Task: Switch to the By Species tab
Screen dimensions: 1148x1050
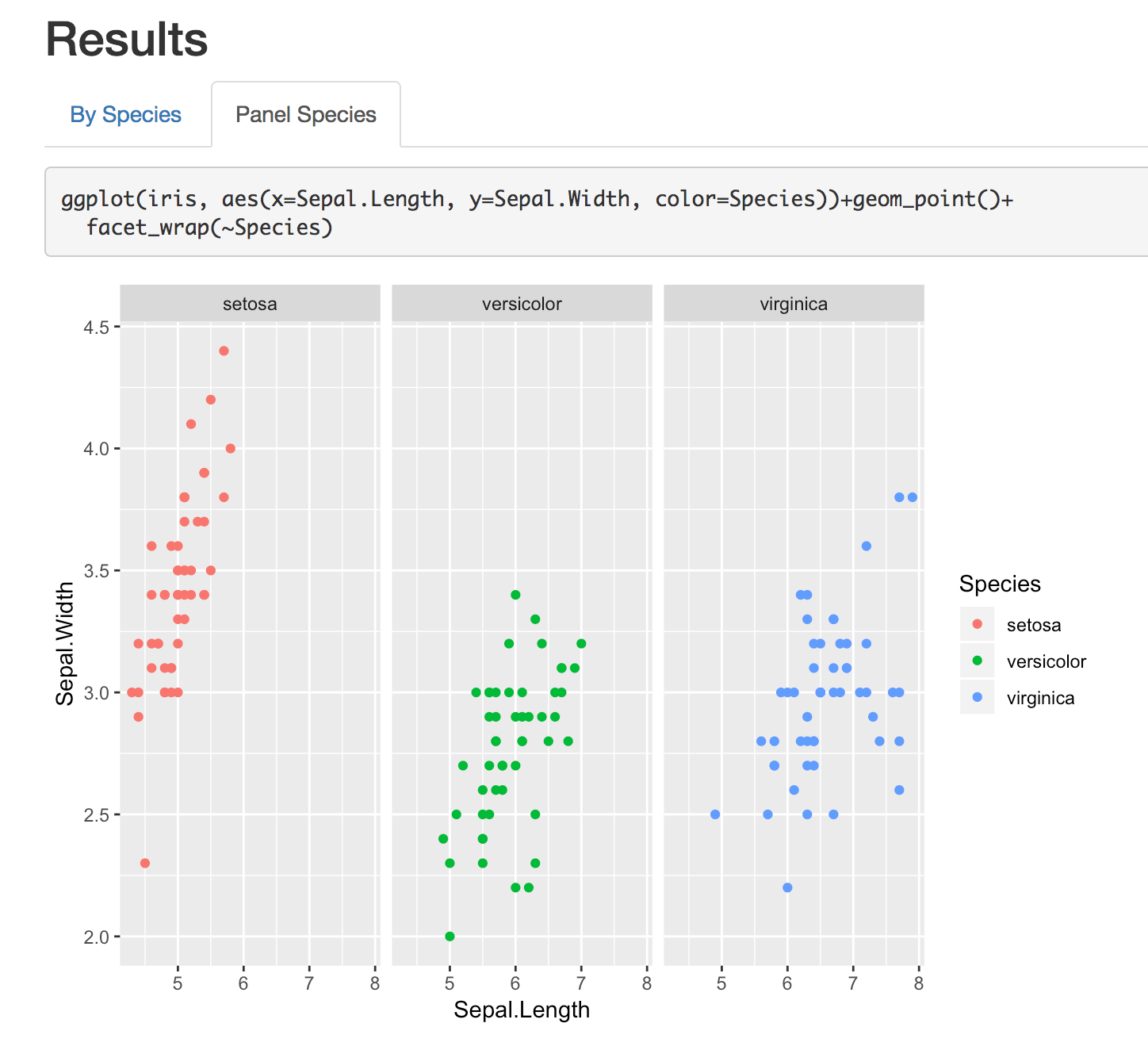Action: [x=126, y=115]
